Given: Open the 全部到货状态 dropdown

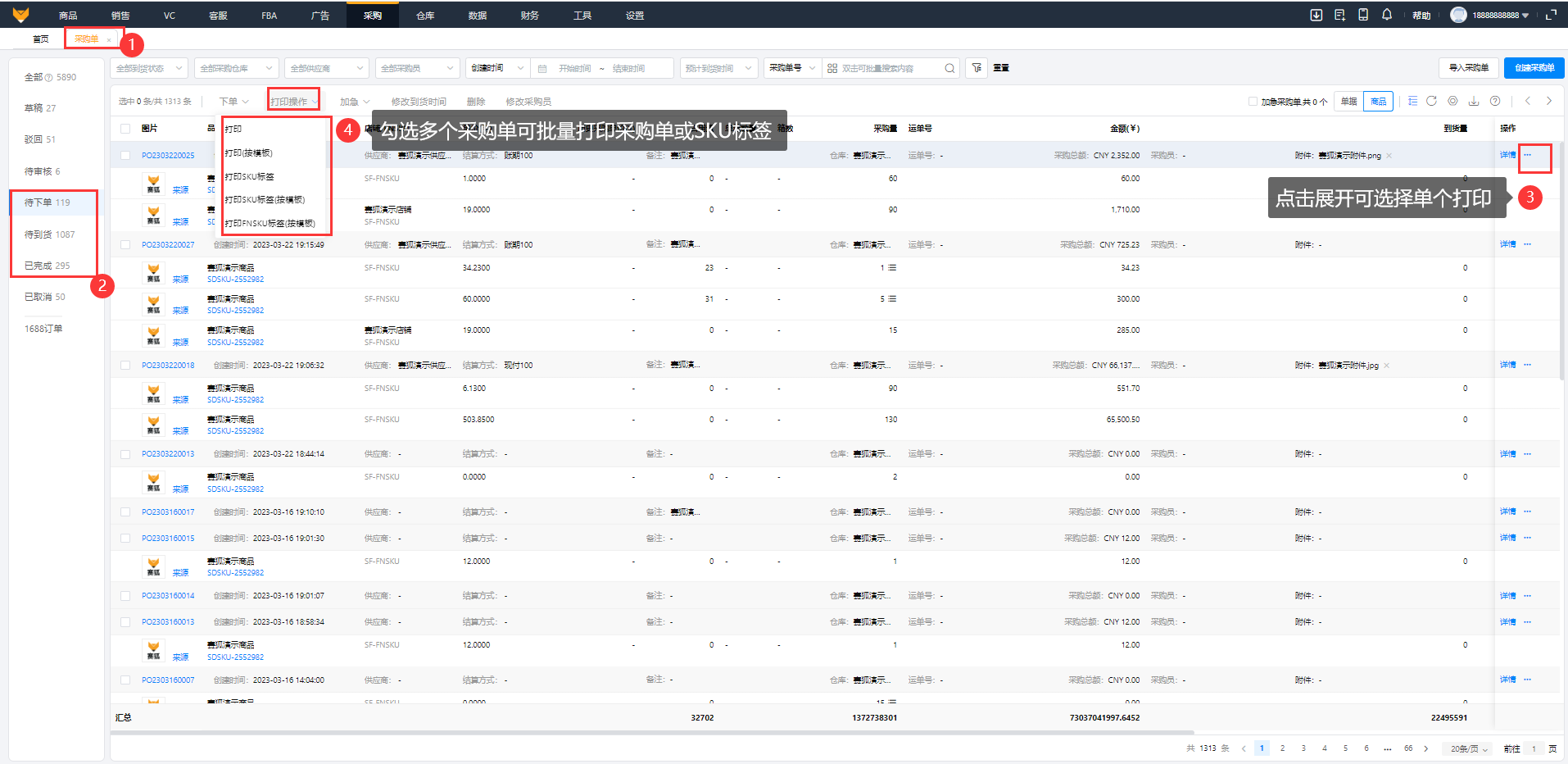Looking at the screenshot, I should click(149, 68).
